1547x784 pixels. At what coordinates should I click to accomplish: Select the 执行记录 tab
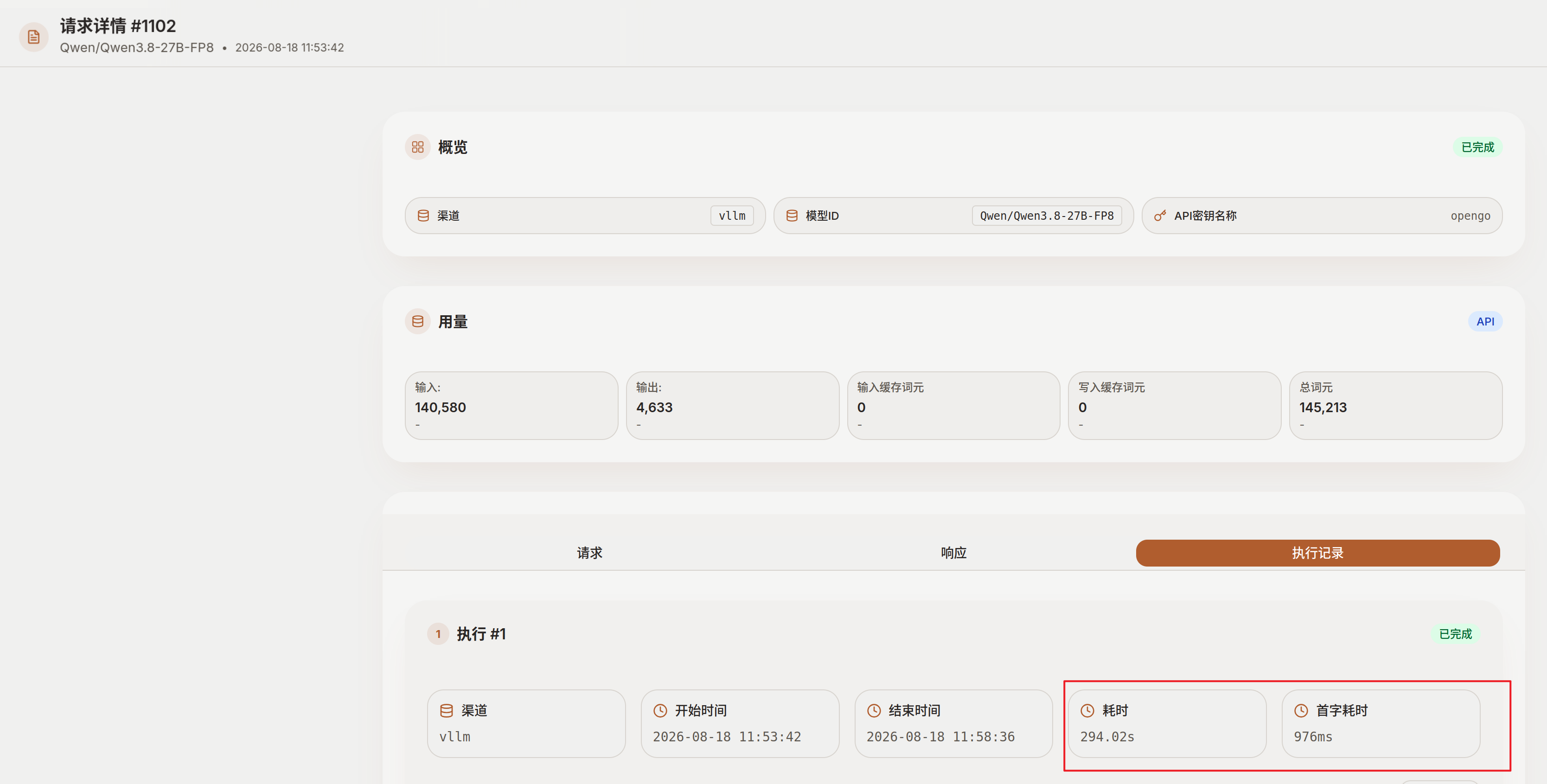tap(1317, 553)
